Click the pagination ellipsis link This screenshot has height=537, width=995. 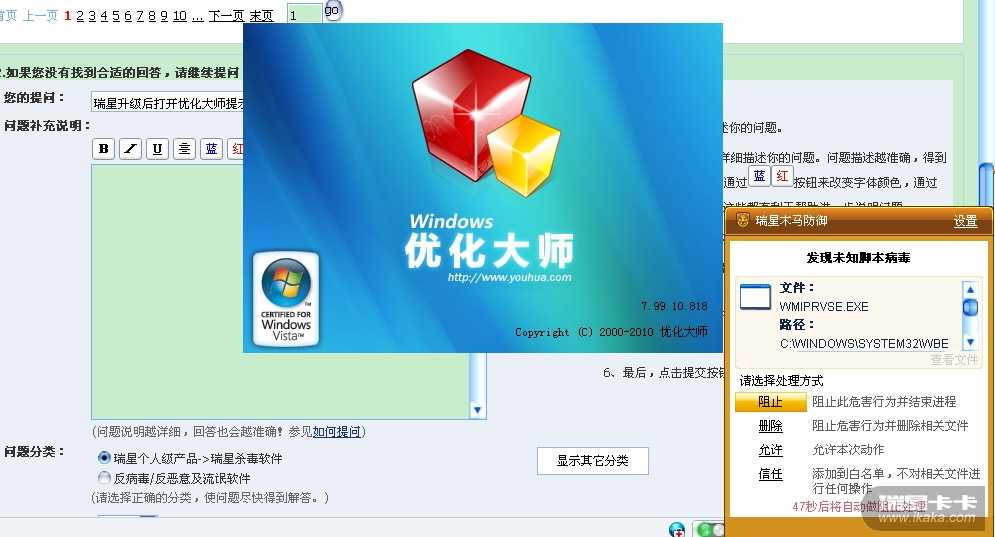point(197,16)
